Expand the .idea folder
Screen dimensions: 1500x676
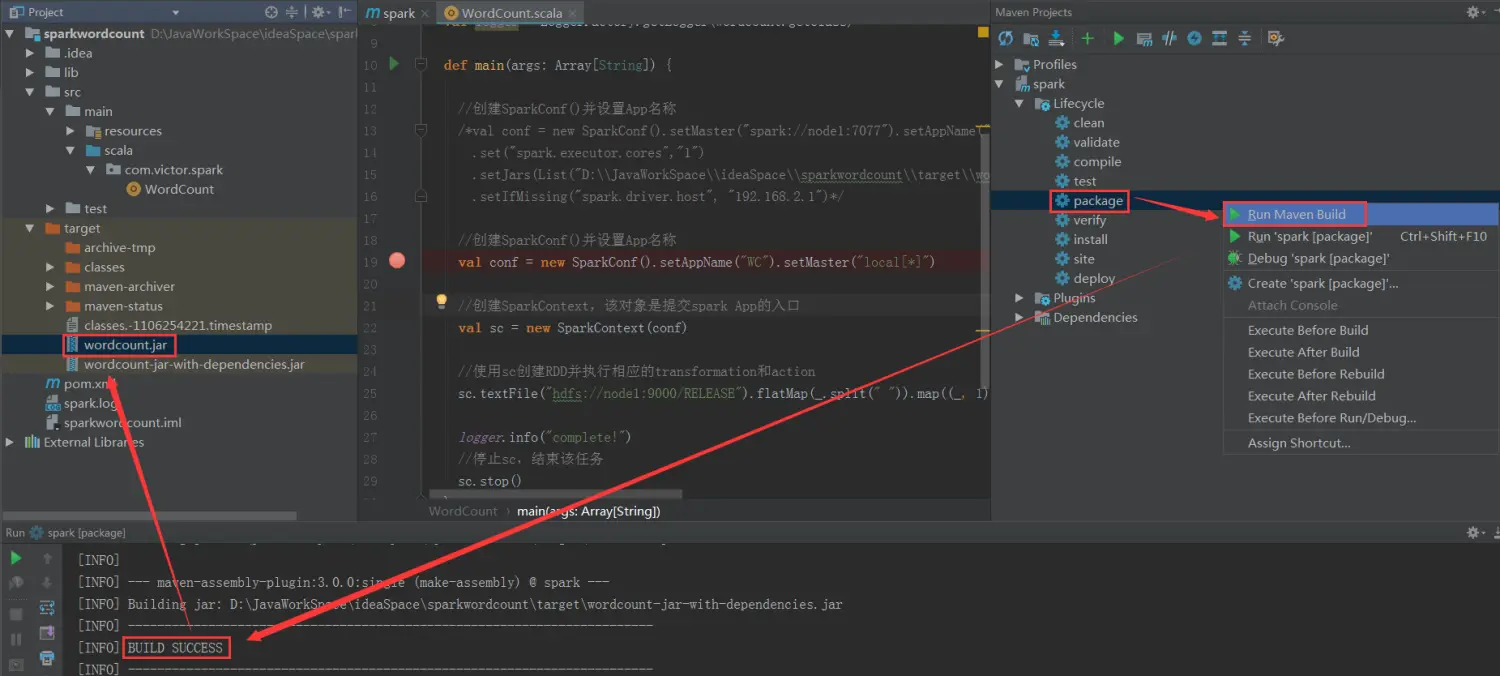point(31,53)
